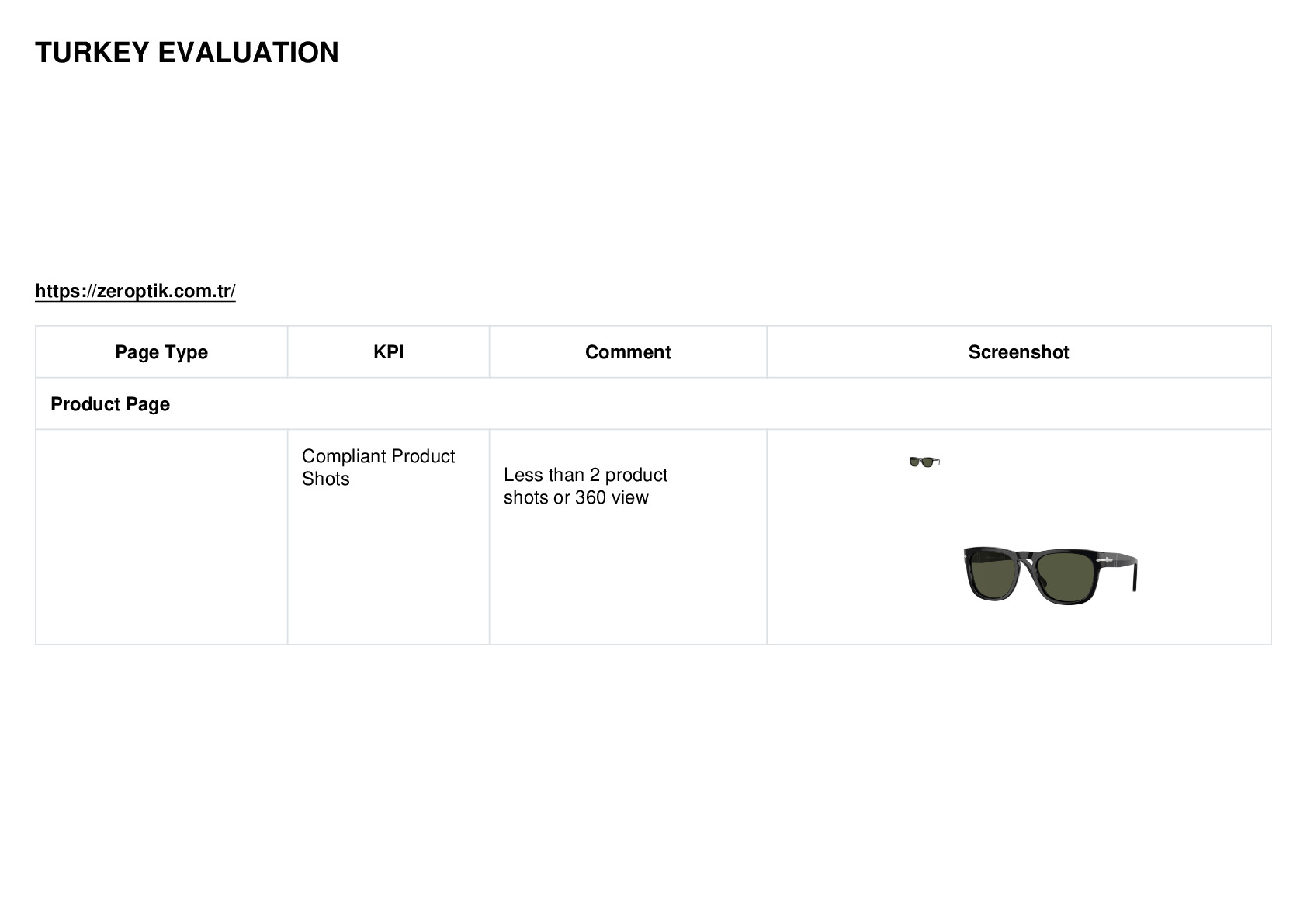Click the Page Type column header
Screen dimensions: 1307x924
point(161,352)
